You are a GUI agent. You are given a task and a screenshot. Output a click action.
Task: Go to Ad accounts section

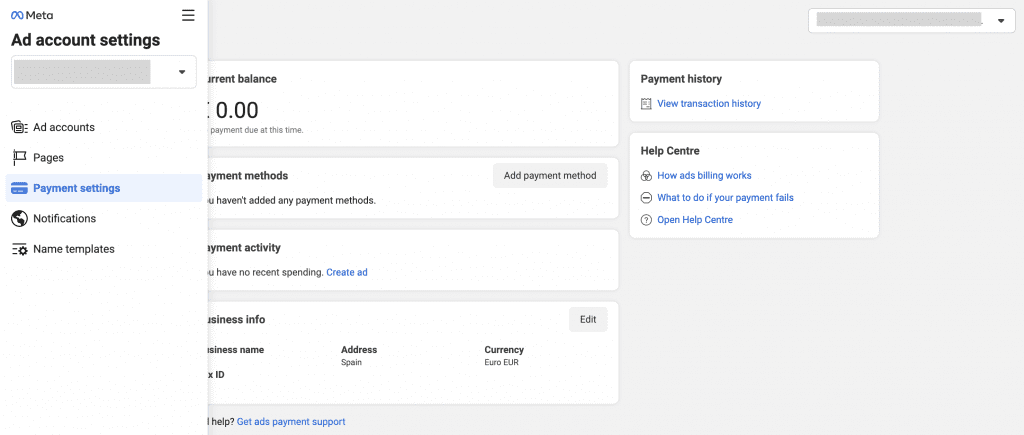point(104,127)
